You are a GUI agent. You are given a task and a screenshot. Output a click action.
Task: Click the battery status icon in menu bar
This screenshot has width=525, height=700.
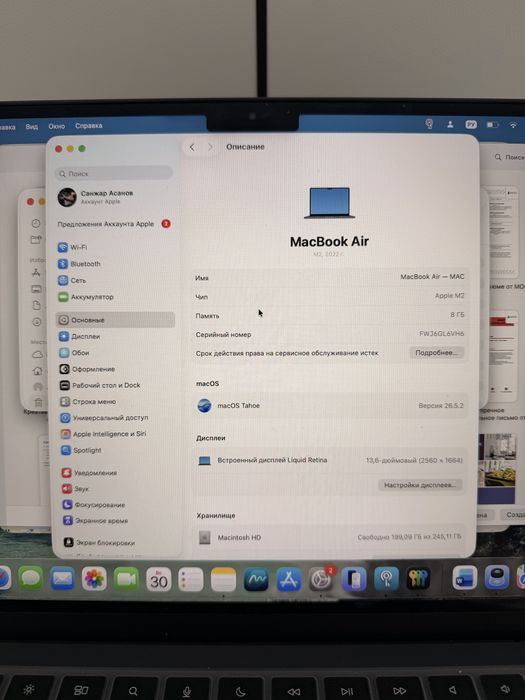[x=492, y=125]
